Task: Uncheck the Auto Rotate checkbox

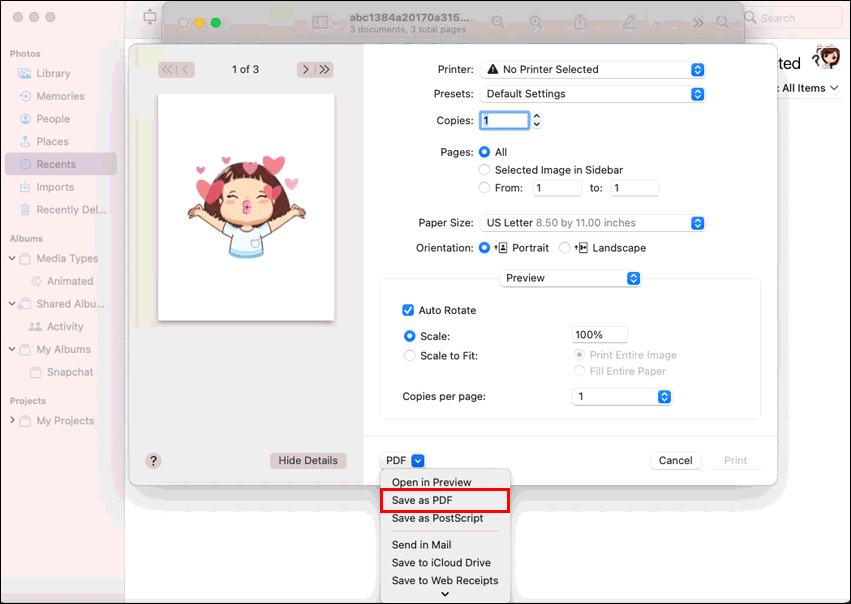Action: (408, 310)
